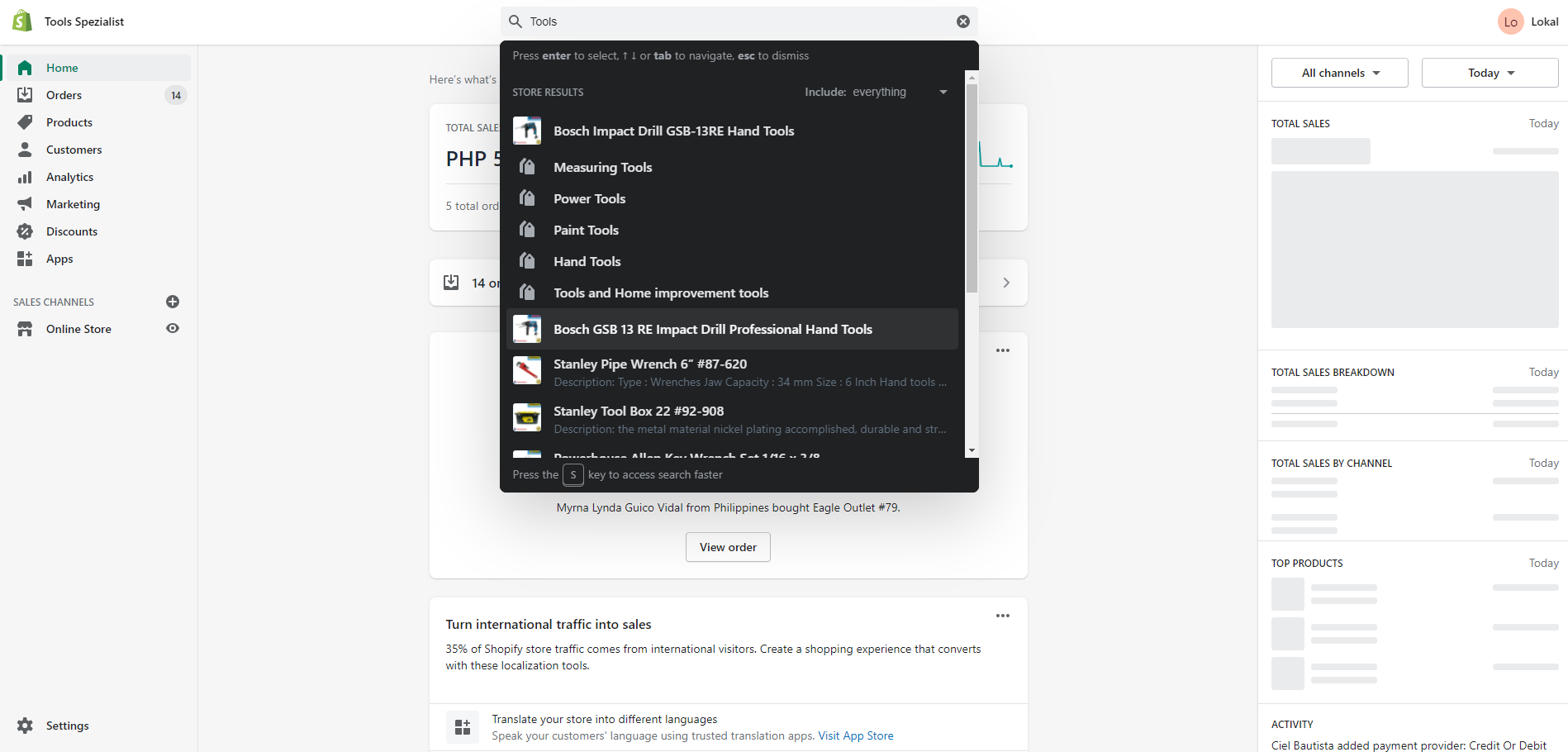Select Bosch GSB 13 RE Impact Drill result
Image resolution: width=1568 pixels, height=752 pixels.
(x=732, y=329)
